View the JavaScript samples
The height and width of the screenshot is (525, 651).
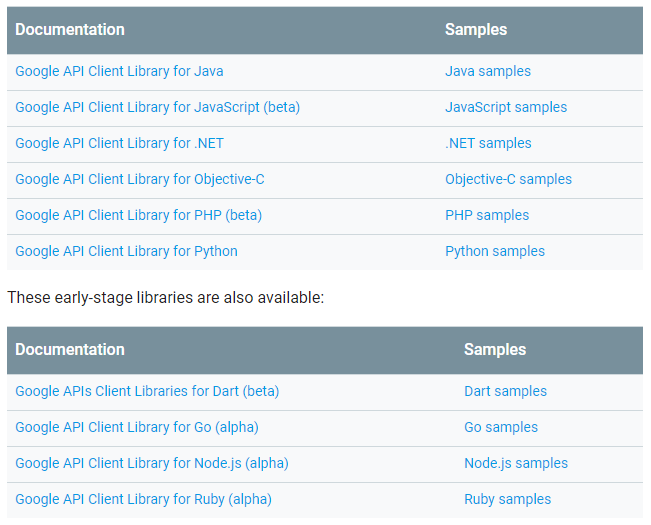(506, 107)
